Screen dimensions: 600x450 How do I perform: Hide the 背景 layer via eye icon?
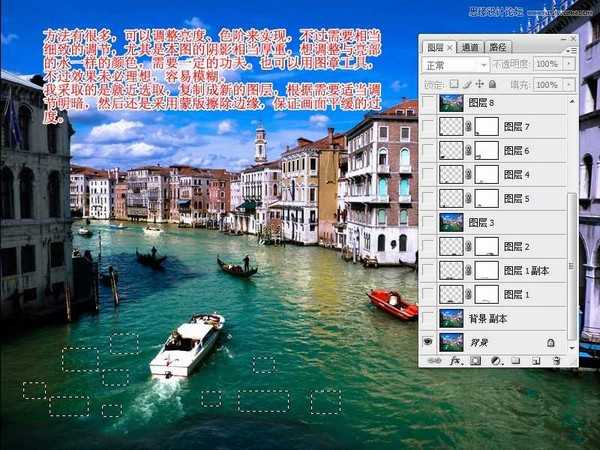pyautogui.click(x=428, y=341)
